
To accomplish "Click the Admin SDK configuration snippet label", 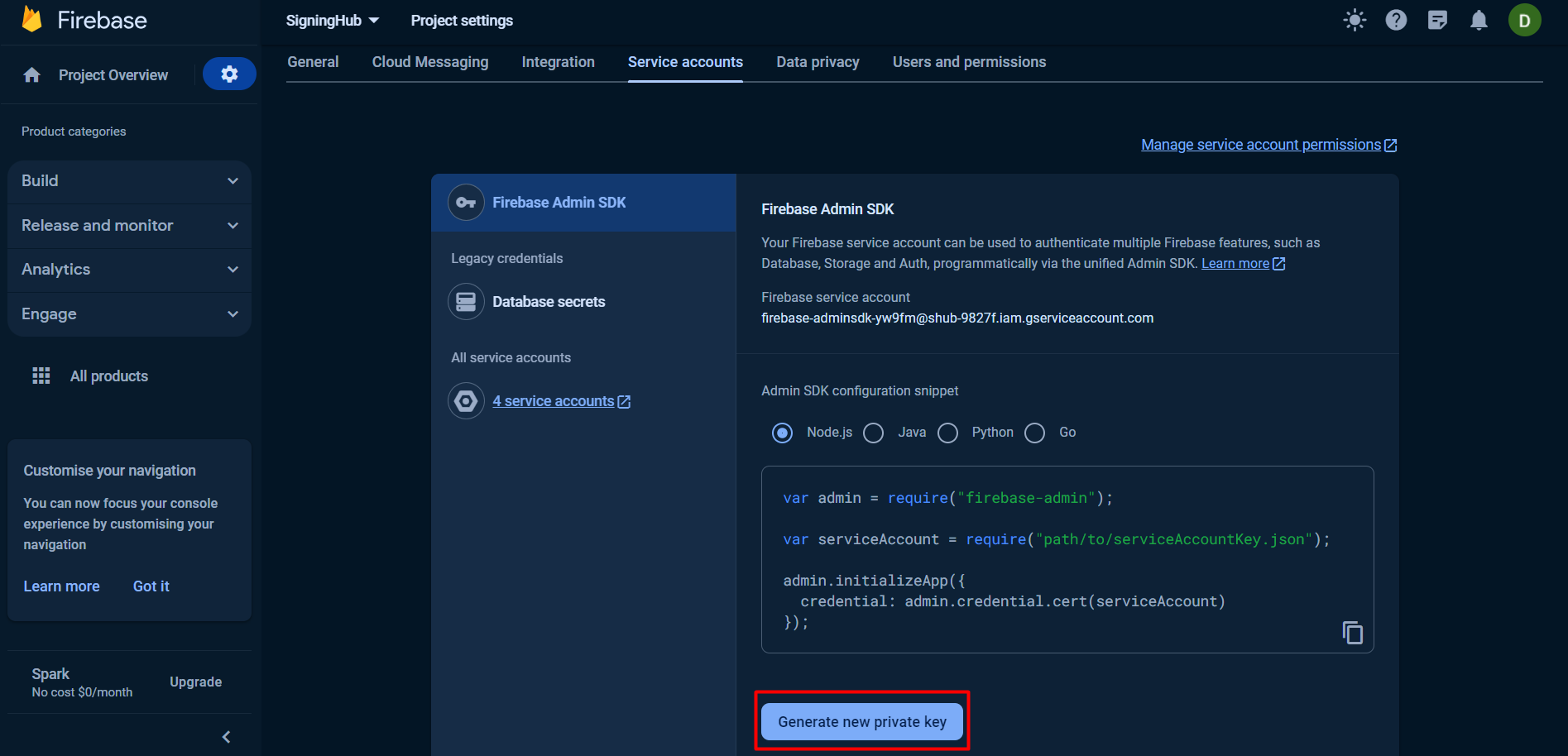I will [860, 390].
